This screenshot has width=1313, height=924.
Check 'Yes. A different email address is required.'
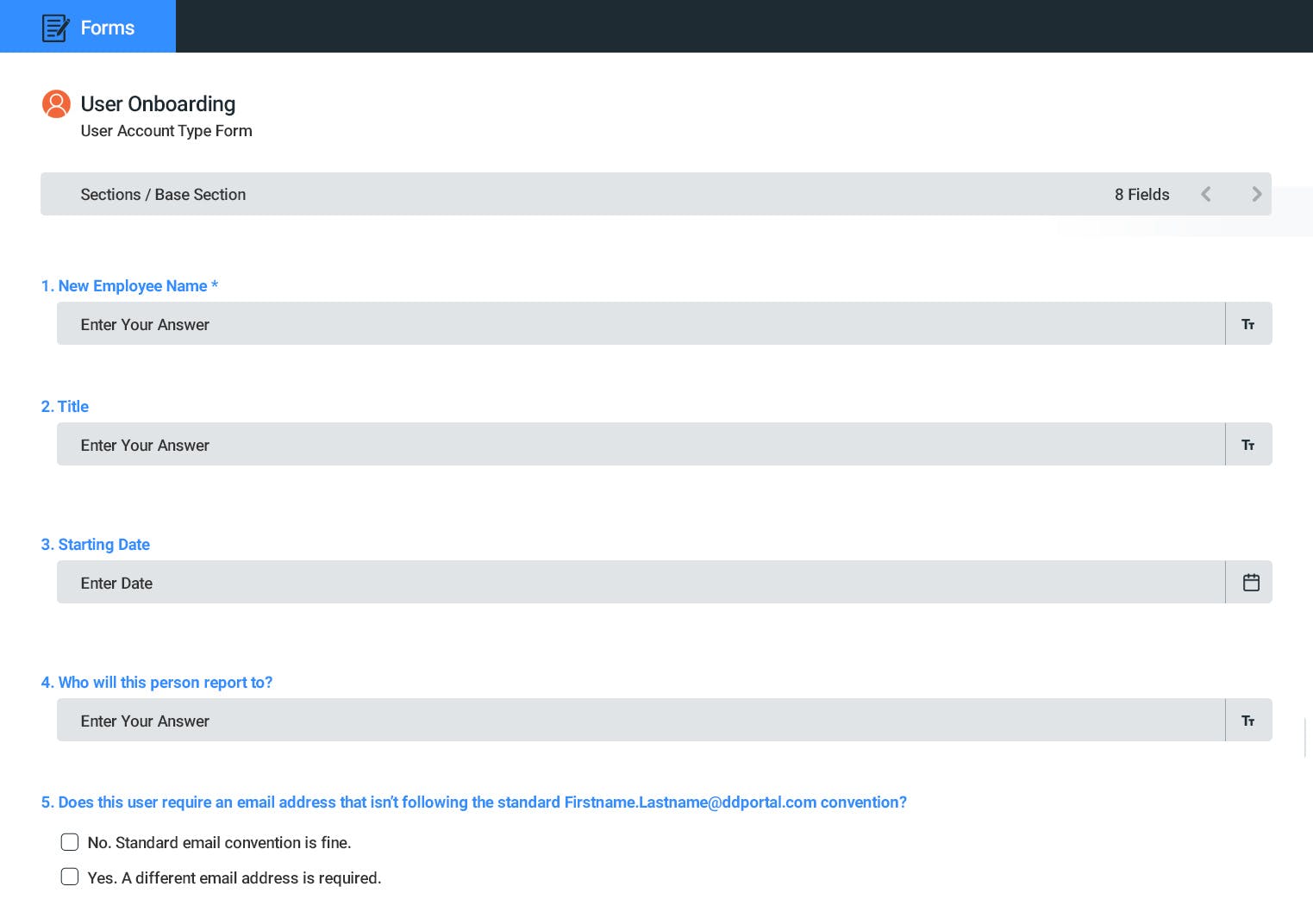70,877
